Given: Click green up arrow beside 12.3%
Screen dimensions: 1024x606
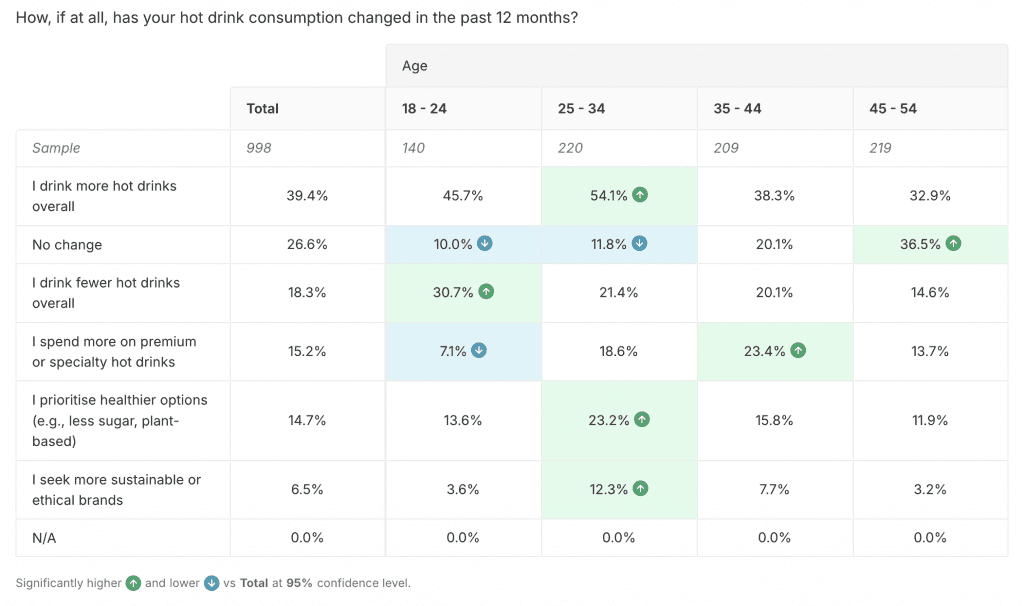Looking at the screenshot, I should pyautogui.click(x=641, y=489).
